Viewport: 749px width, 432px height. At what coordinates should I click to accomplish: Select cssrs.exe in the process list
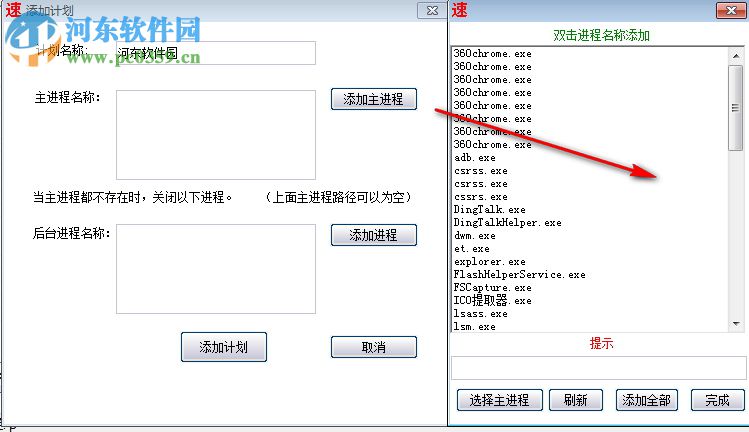[x=481, y=197]
